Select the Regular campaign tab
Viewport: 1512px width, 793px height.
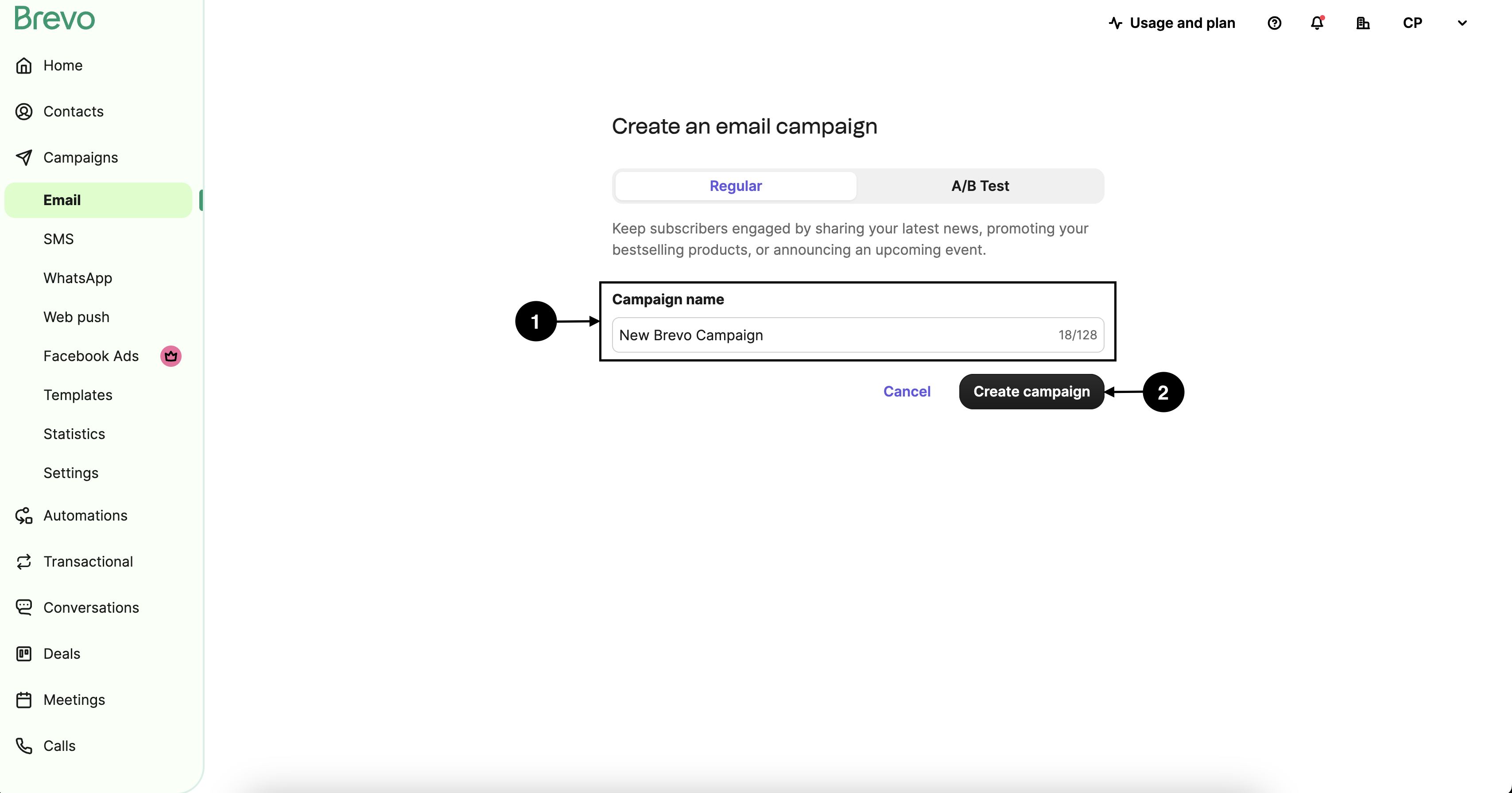click(x=736, y=186)
